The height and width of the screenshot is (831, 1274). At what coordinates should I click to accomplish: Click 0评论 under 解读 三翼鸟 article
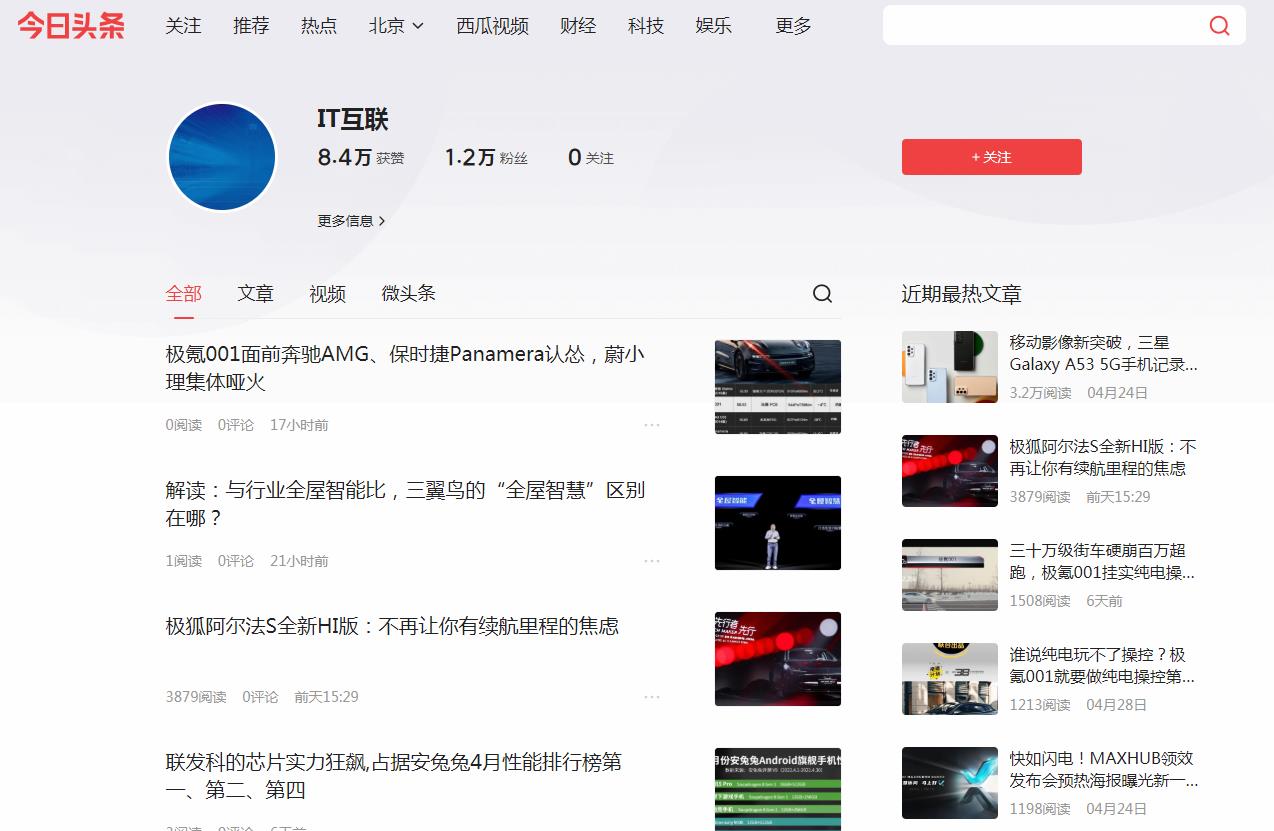236,561
